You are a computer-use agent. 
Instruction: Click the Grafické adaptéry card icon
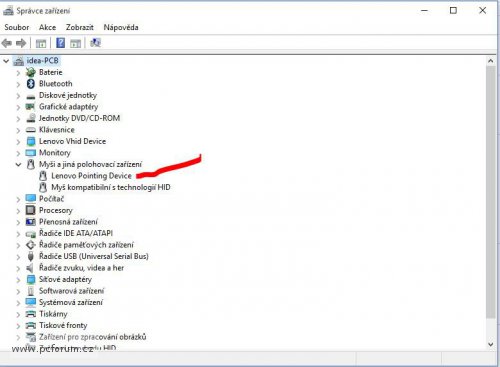(31, 107)
